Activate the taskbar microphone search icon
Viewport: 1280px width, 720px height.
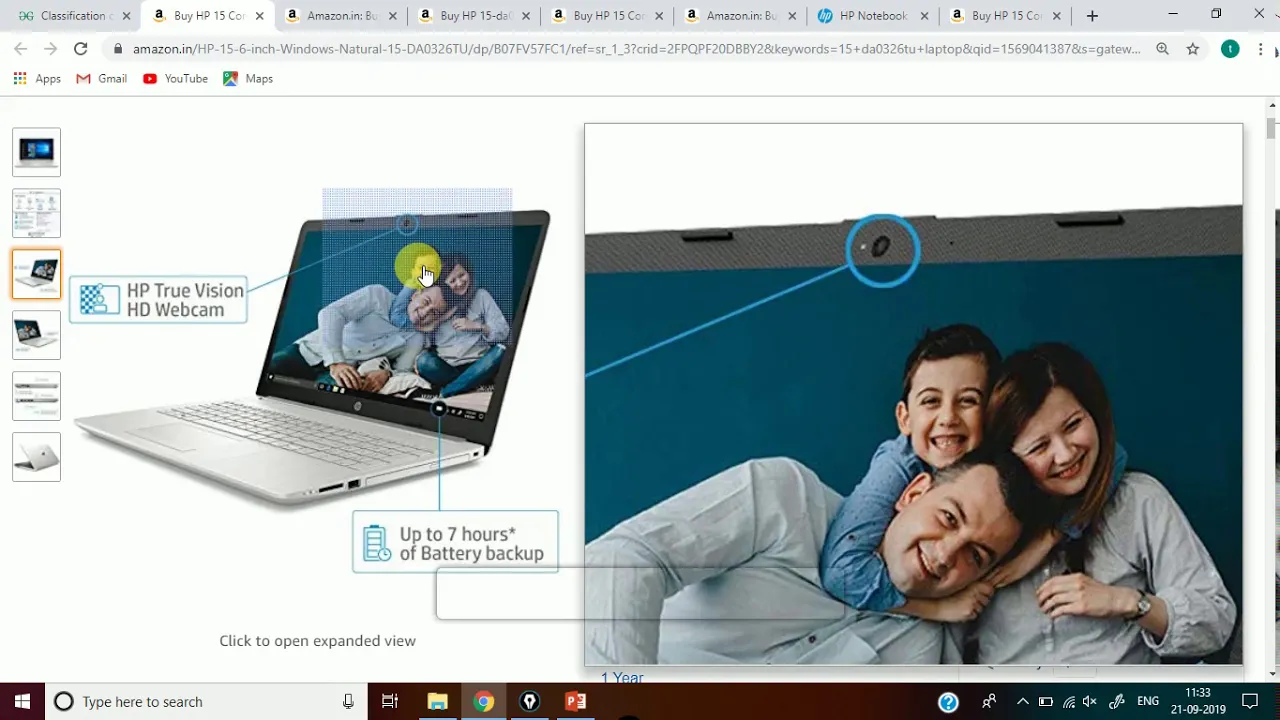(348, 701)
